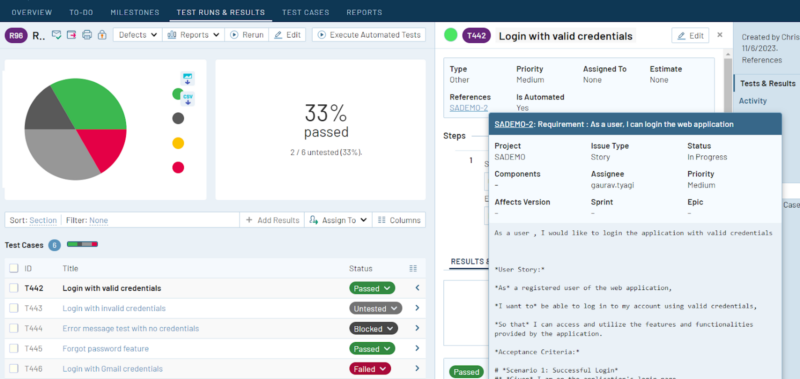Change T443 Untested status dropdown

pyautogui.click(x=376, y=308)
